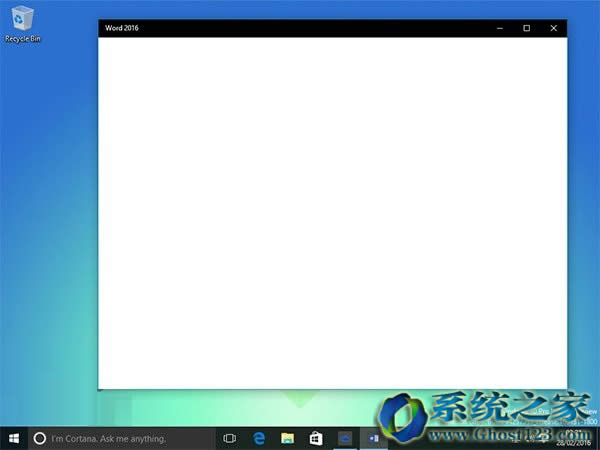Close the Word 2016 window
This screenshot has width=600, height=450.
click(x=554, y=28)
